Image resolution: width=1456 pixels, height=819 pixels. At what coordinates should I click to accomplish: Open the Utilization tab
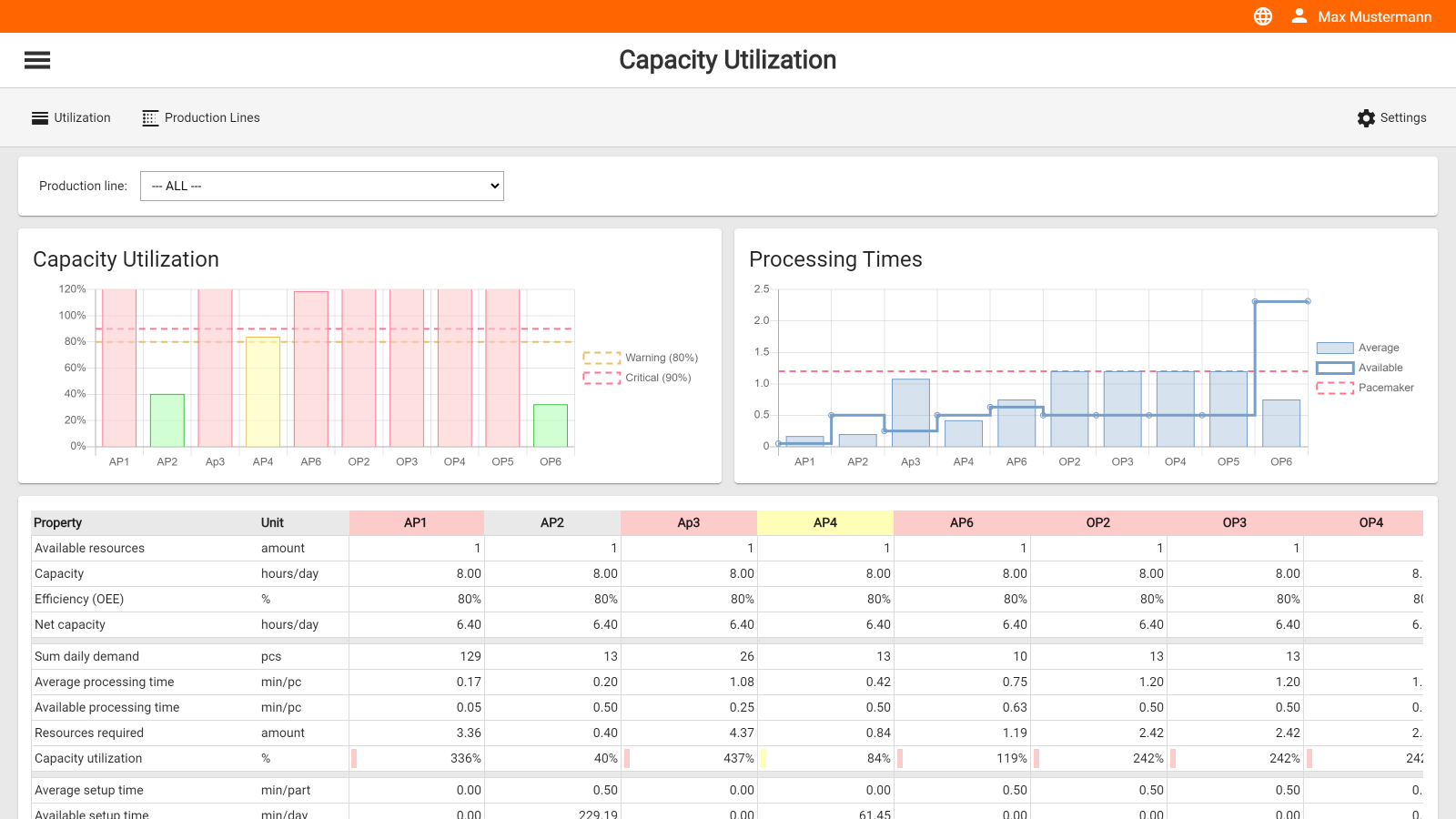click(x=82, y=118)
